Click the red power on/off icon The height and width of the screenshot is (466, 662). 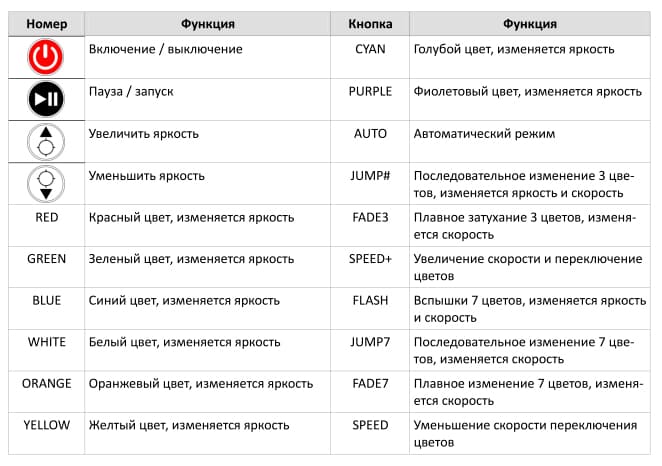click(46, 57)
